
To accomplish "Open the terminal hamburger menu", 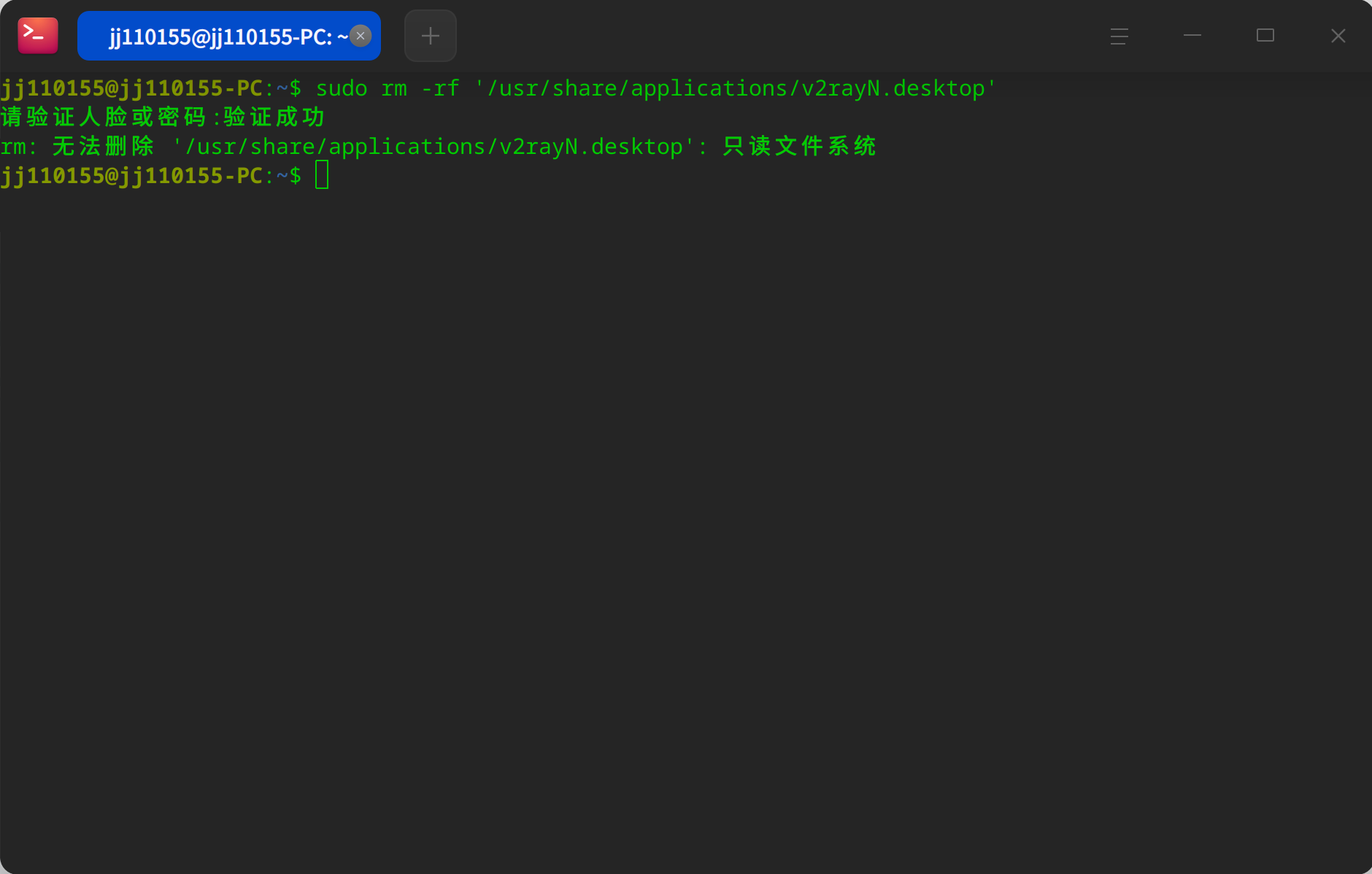I will click(1119, 36).
